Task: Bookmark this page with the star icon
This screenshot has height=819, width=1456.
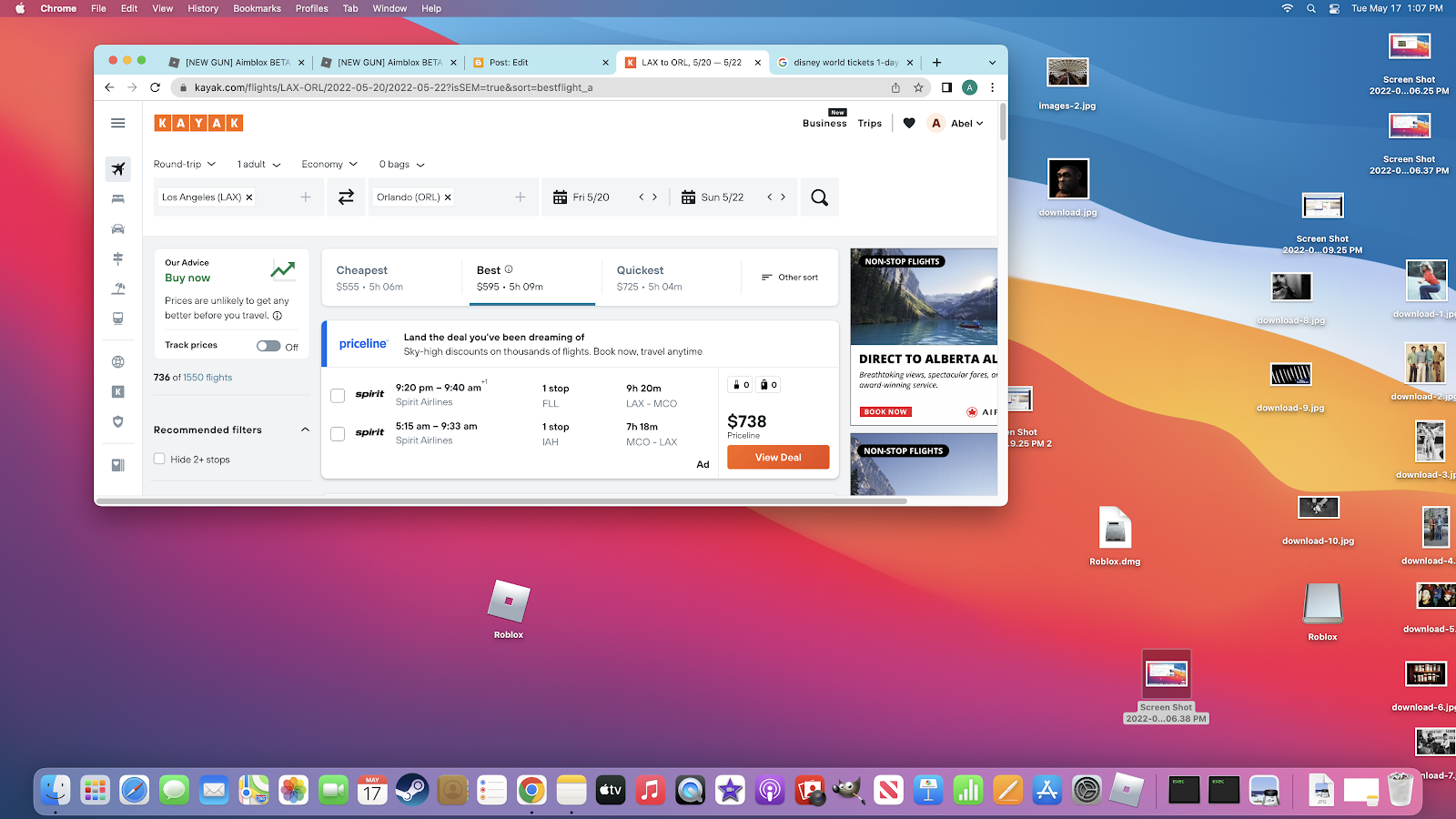Action: tap(918, 87)
